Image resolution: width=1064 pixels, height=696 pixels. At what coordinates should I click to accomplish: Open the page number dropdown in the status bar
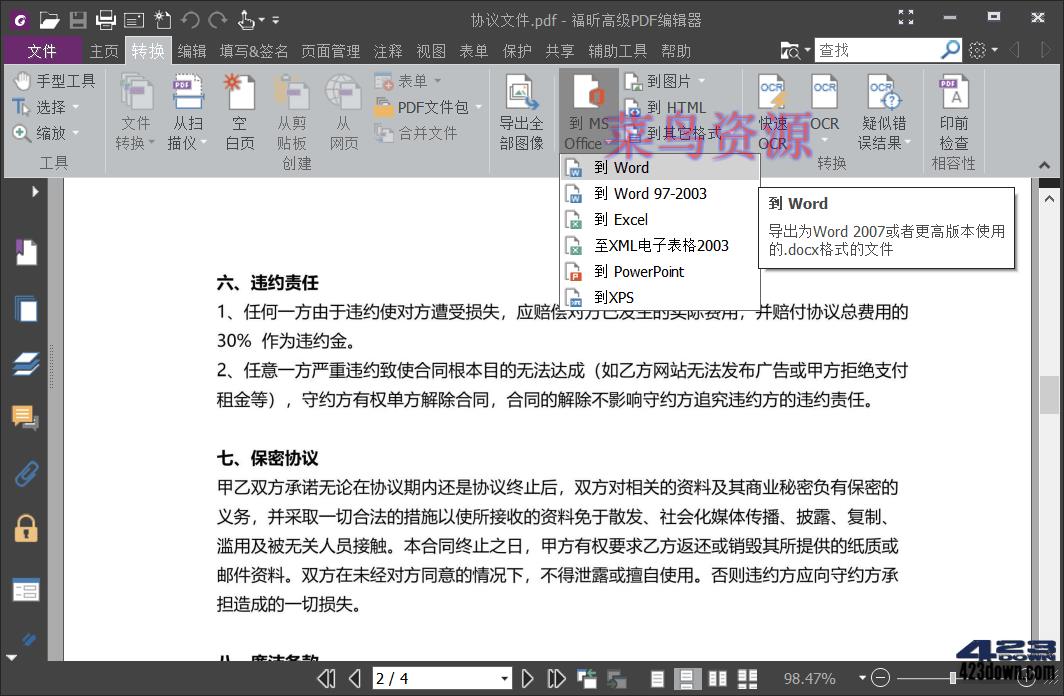click(x=504, y=678)
